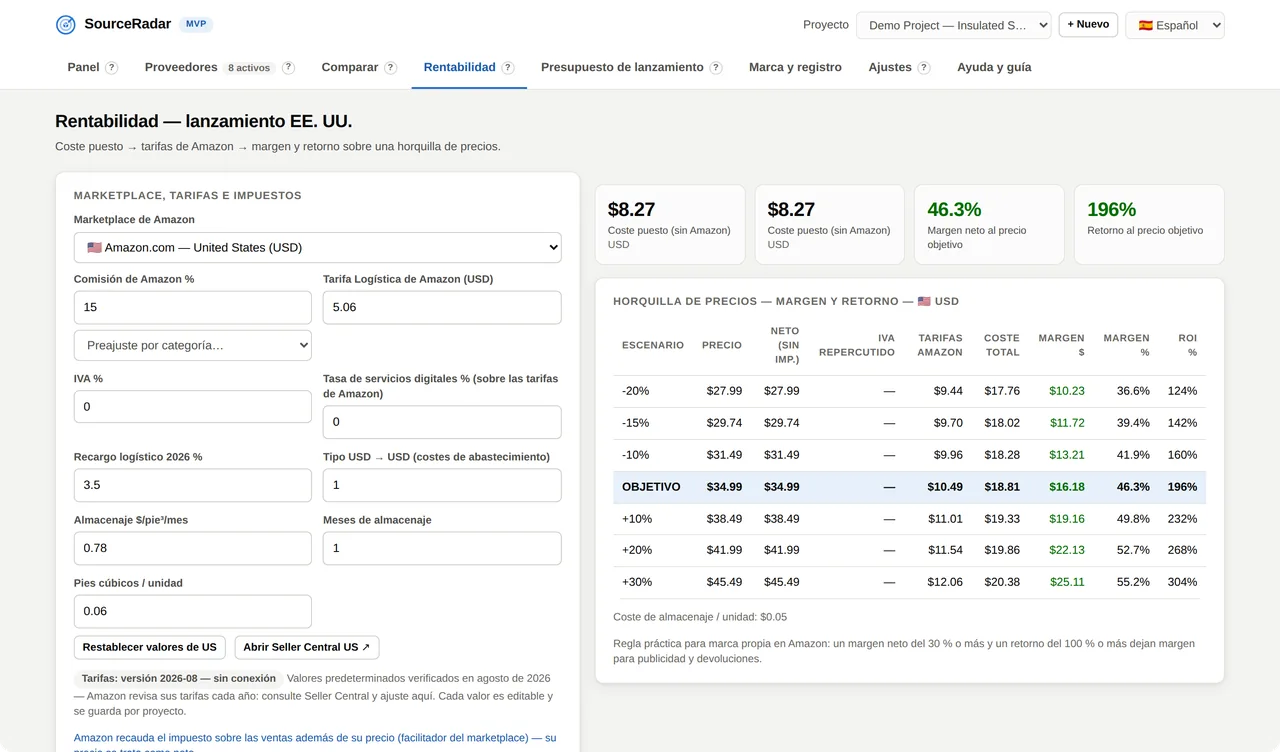Click the IVA % input field
1280x752 pixels.
click(192, 407)
